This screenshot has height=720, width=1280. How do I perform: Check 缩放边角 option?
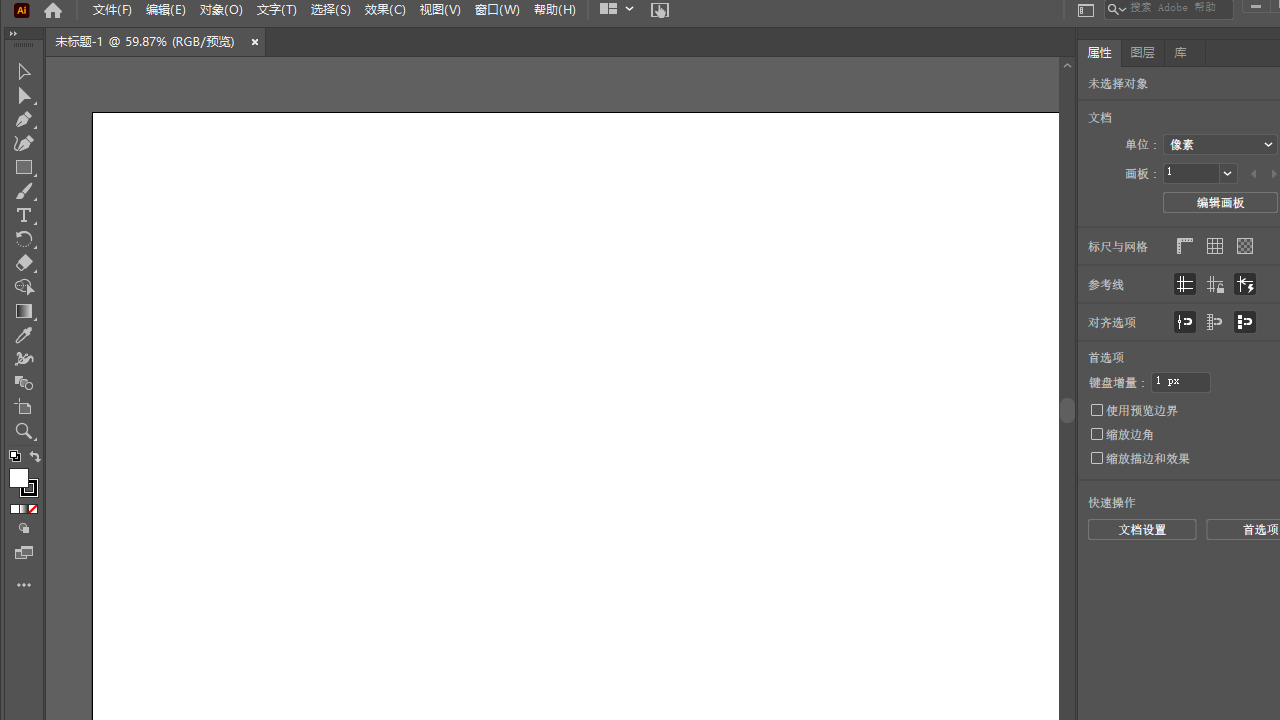[x=1097, y=434]
